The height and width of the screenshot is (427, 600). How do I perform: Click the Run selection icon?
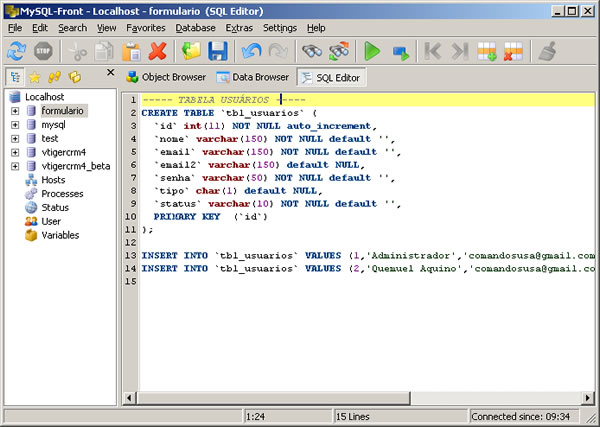(x=400, y=51)
